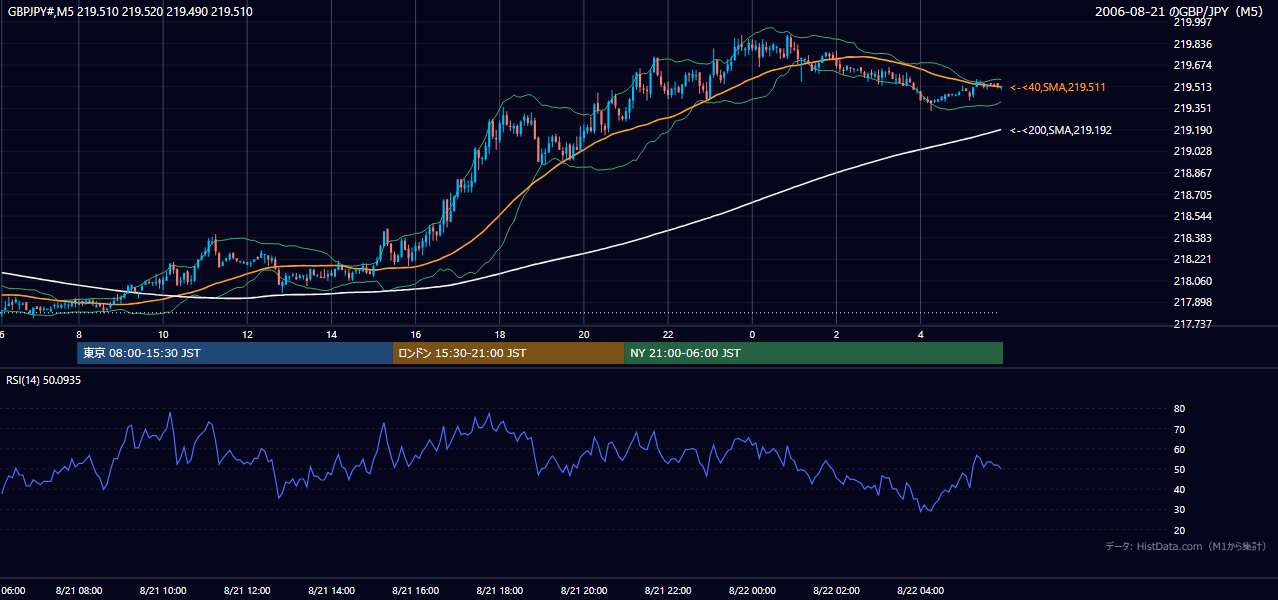Click price axis label 218.867
1278x600 pixels.
(1192, 173)
